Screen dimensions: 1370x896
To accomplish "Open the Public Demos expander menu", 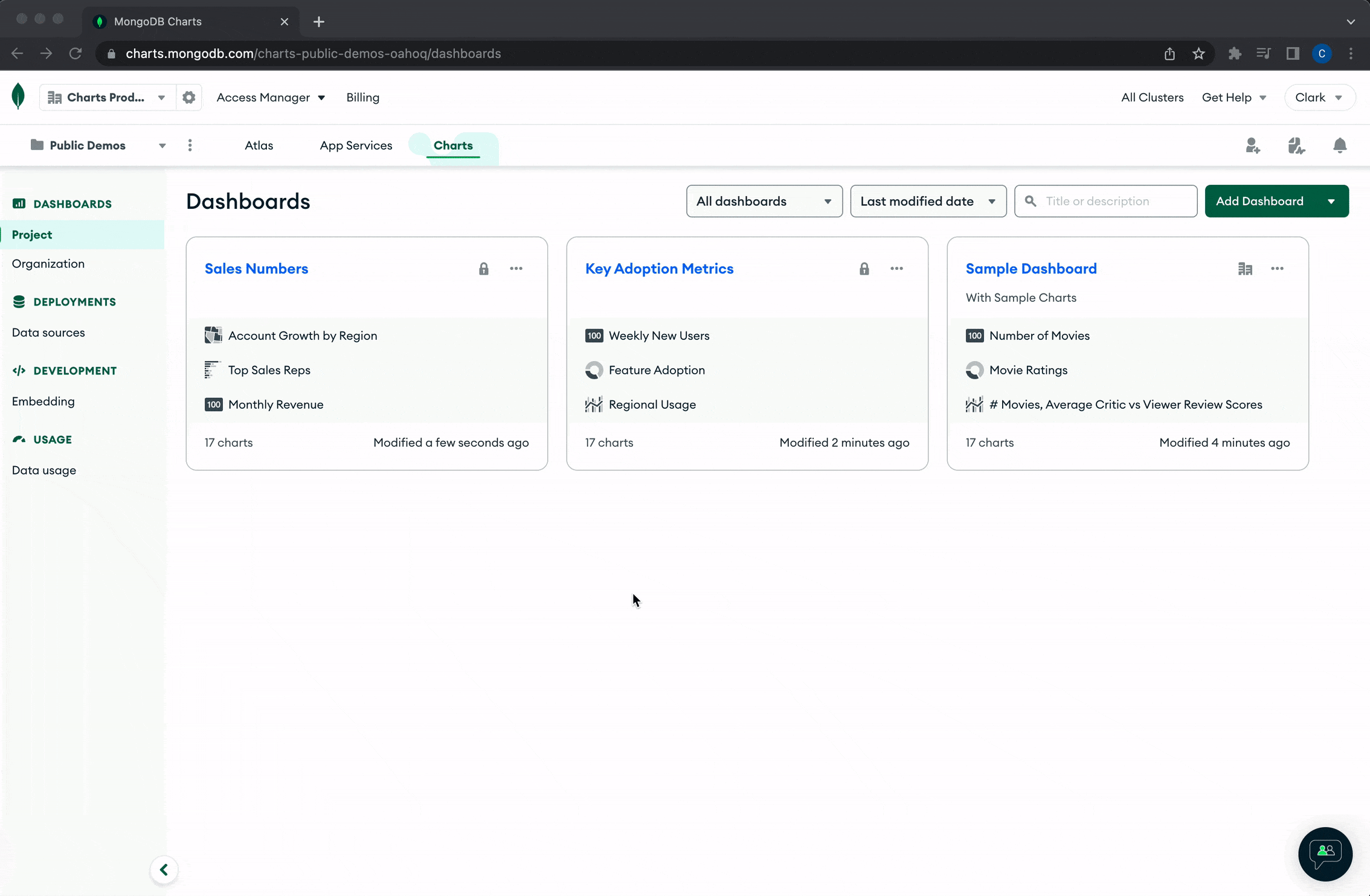I will coord(161,145).
